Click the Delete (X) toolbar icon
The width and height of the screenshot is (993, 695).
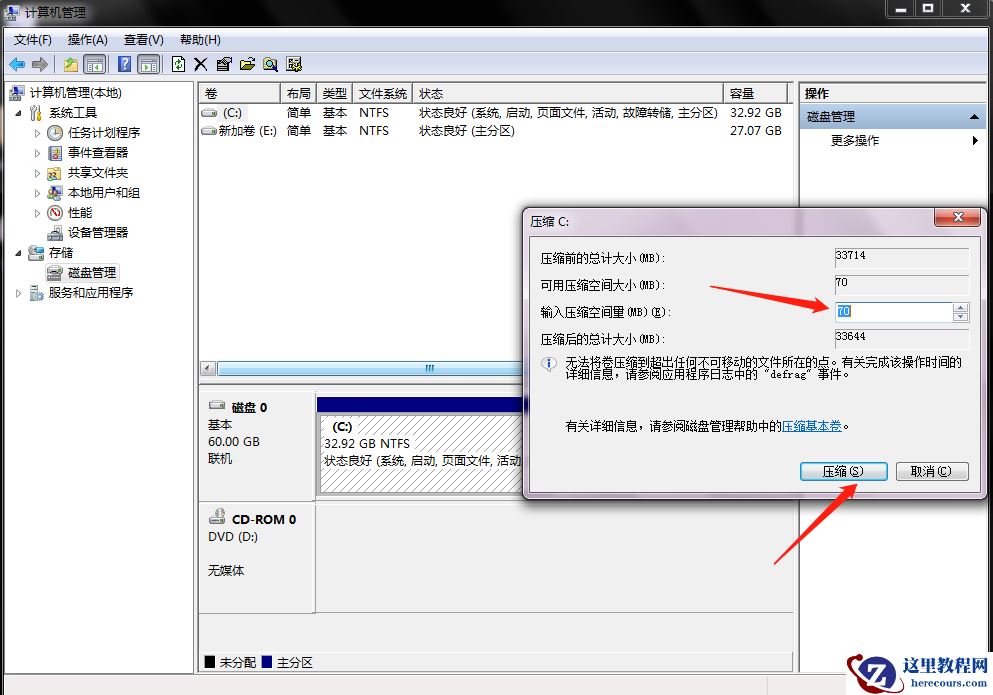point(202,63)
